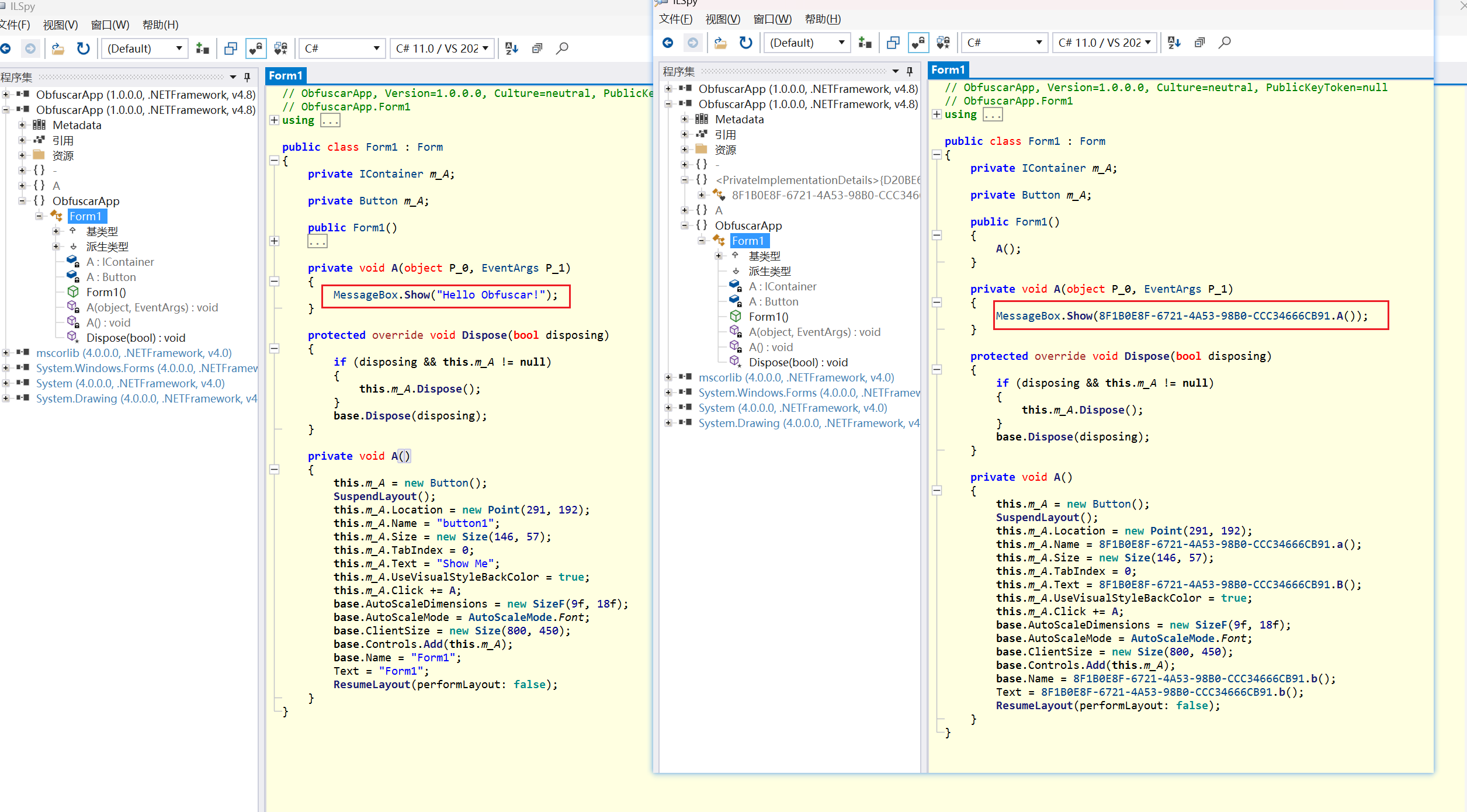Click the Refresh icon in left window toolbar
This screenshot has height=812, width=1467.
(84, 48)
